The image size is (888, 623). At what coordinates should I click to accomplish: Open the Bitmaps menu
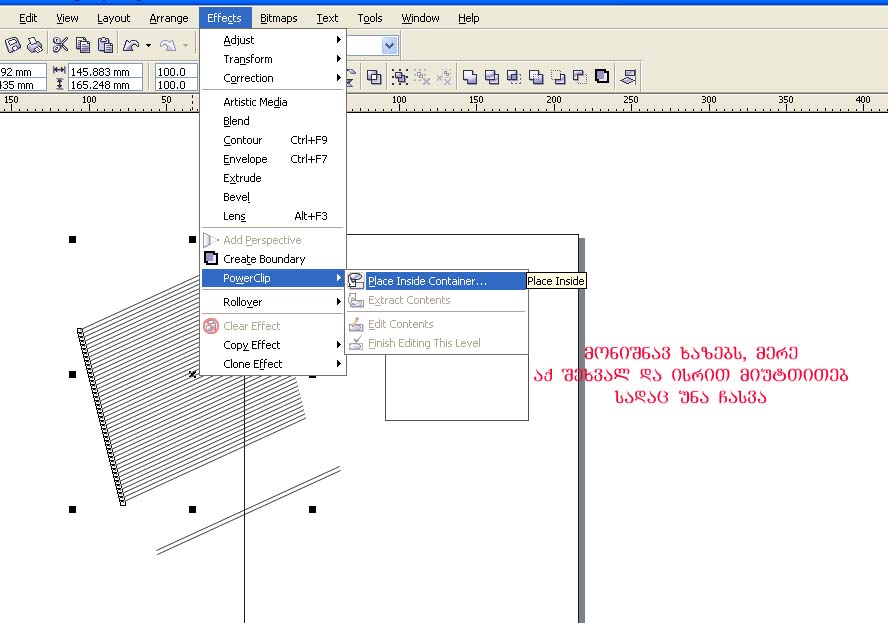point(277,18)
